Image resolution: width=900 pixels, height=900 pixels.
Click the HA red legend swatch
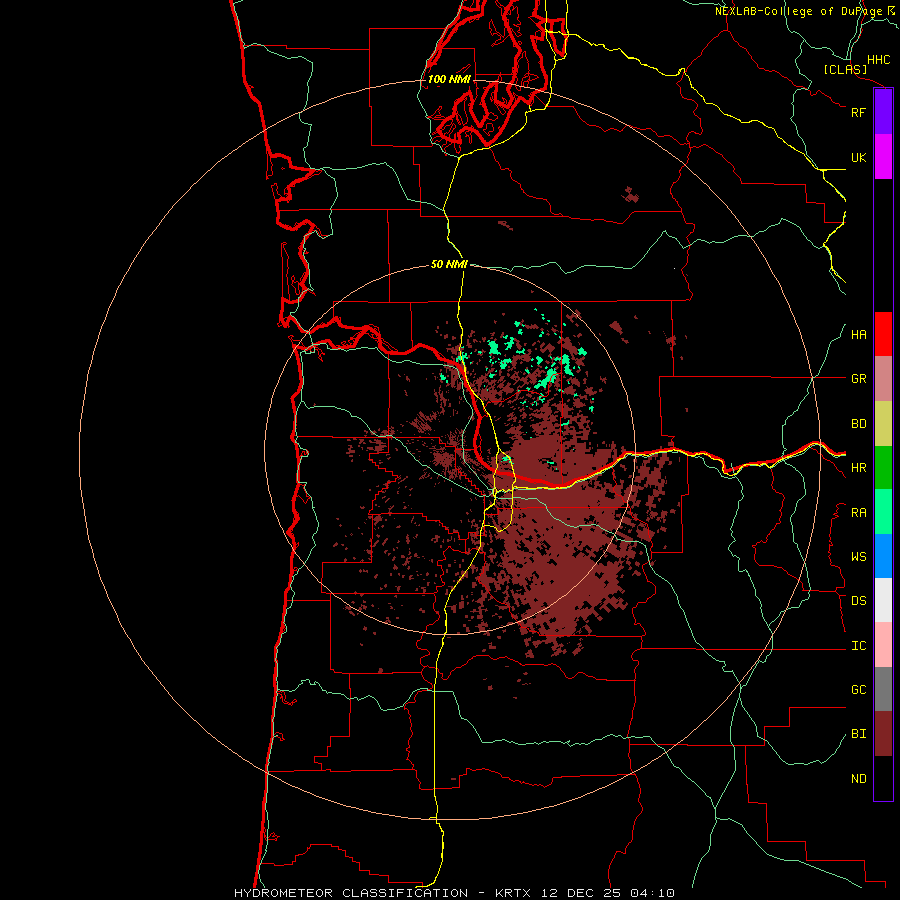click(883, 334)
